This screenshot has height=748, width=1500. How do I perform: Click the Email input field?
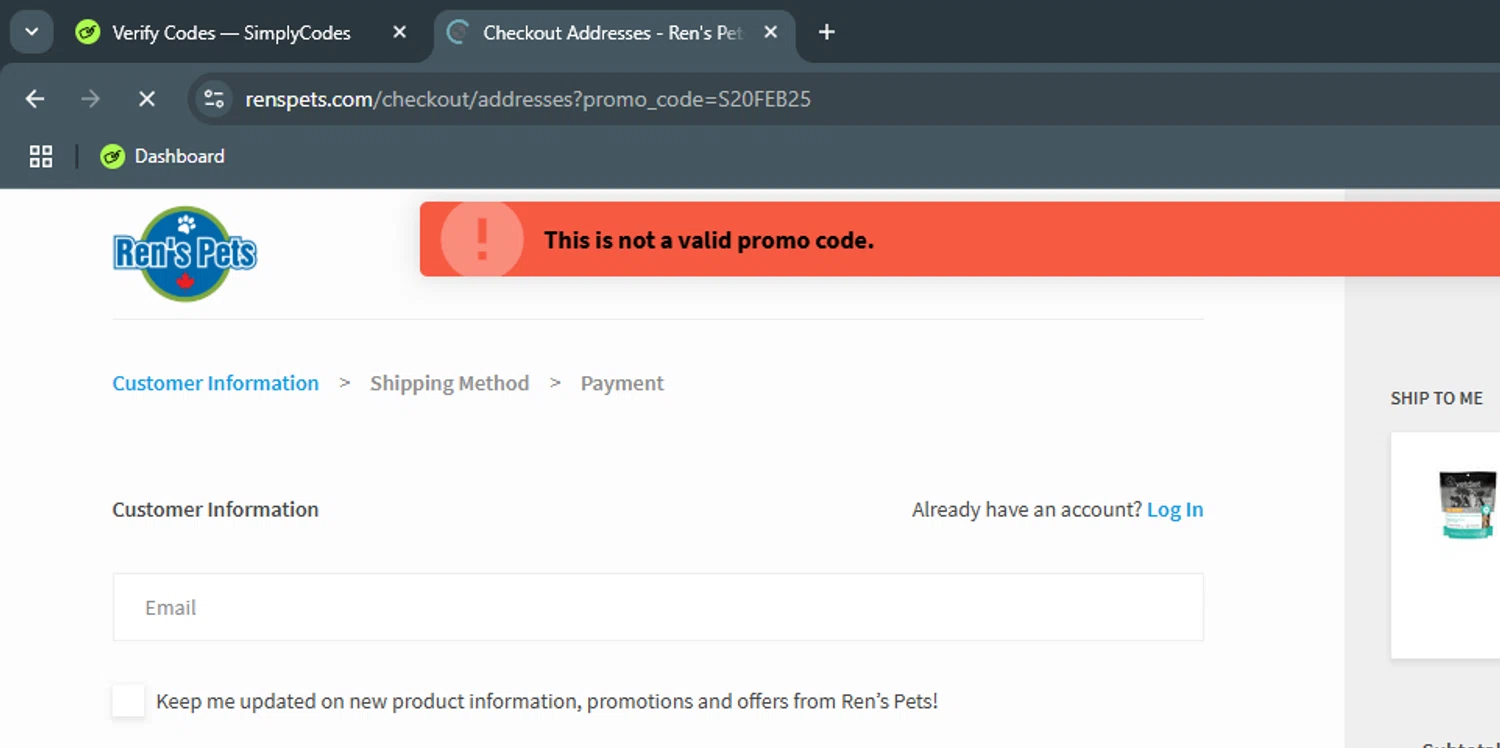tap(657, 607)
